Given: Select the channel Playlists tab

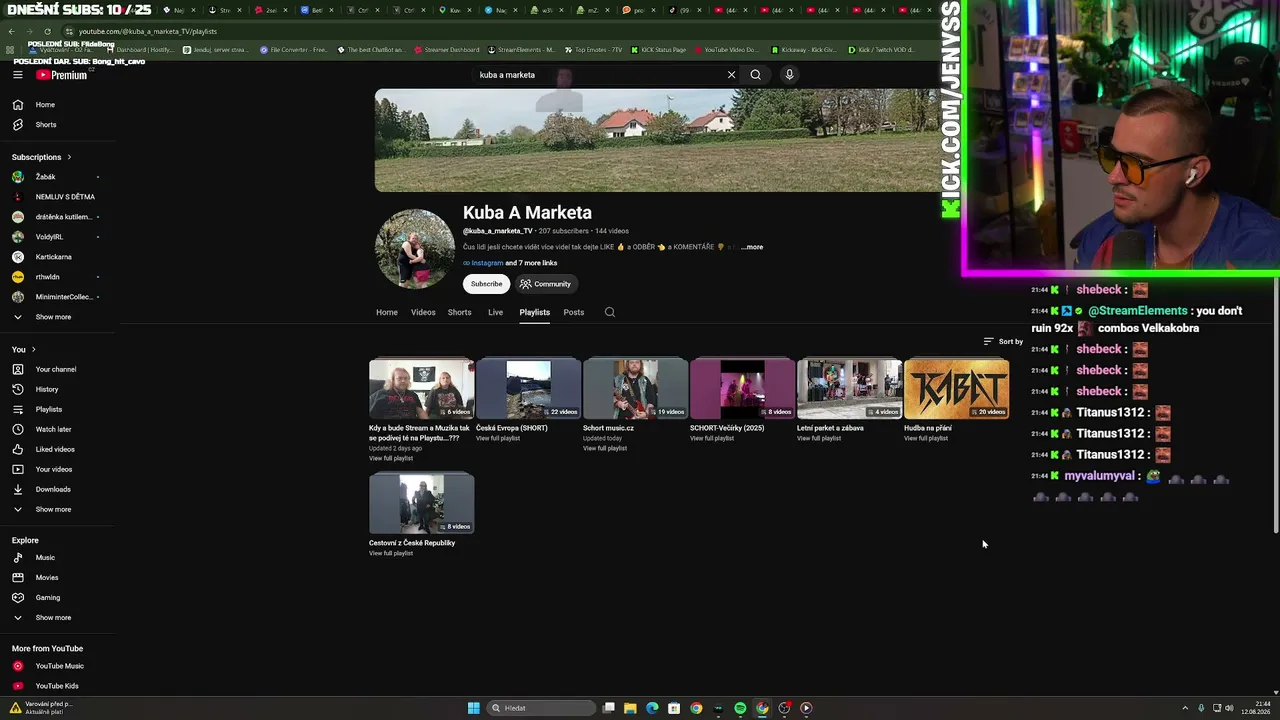Looking at the screenshot, I should (x=535, y=312).
